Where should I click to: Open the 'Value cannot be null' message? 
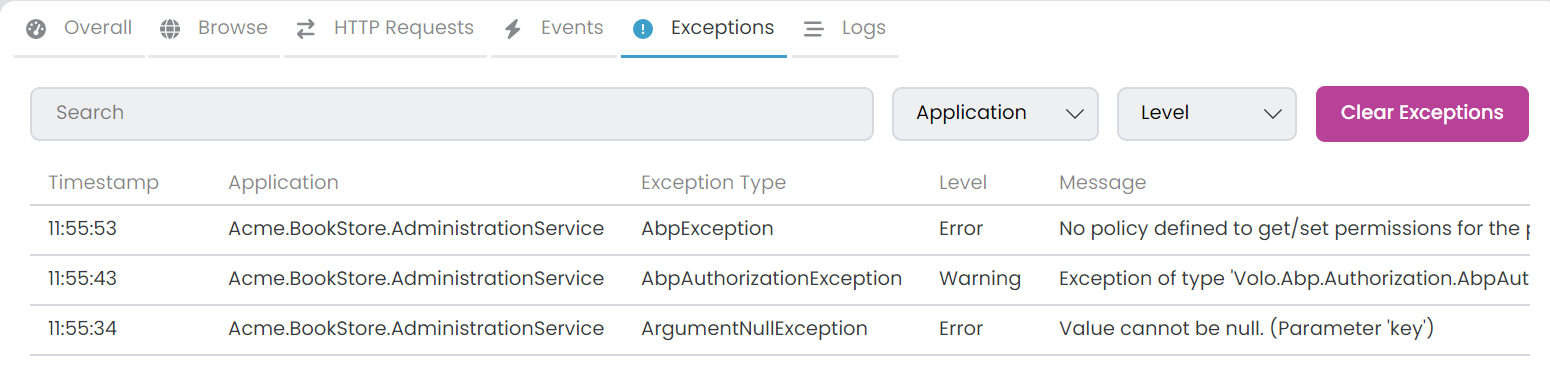1247,329
